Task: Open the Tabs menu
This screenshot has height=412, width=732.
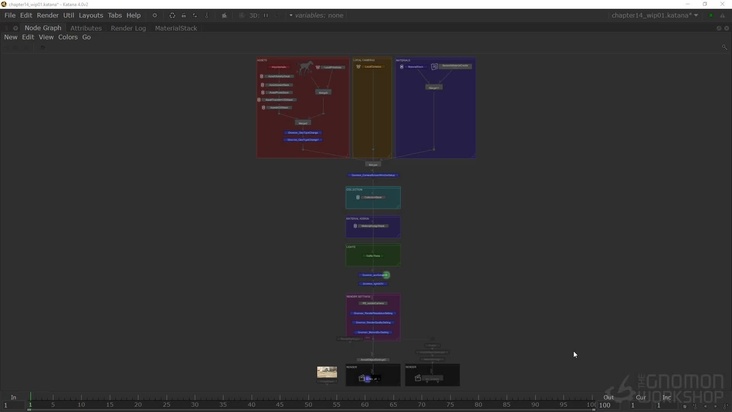Action: [x=115, y=15]
